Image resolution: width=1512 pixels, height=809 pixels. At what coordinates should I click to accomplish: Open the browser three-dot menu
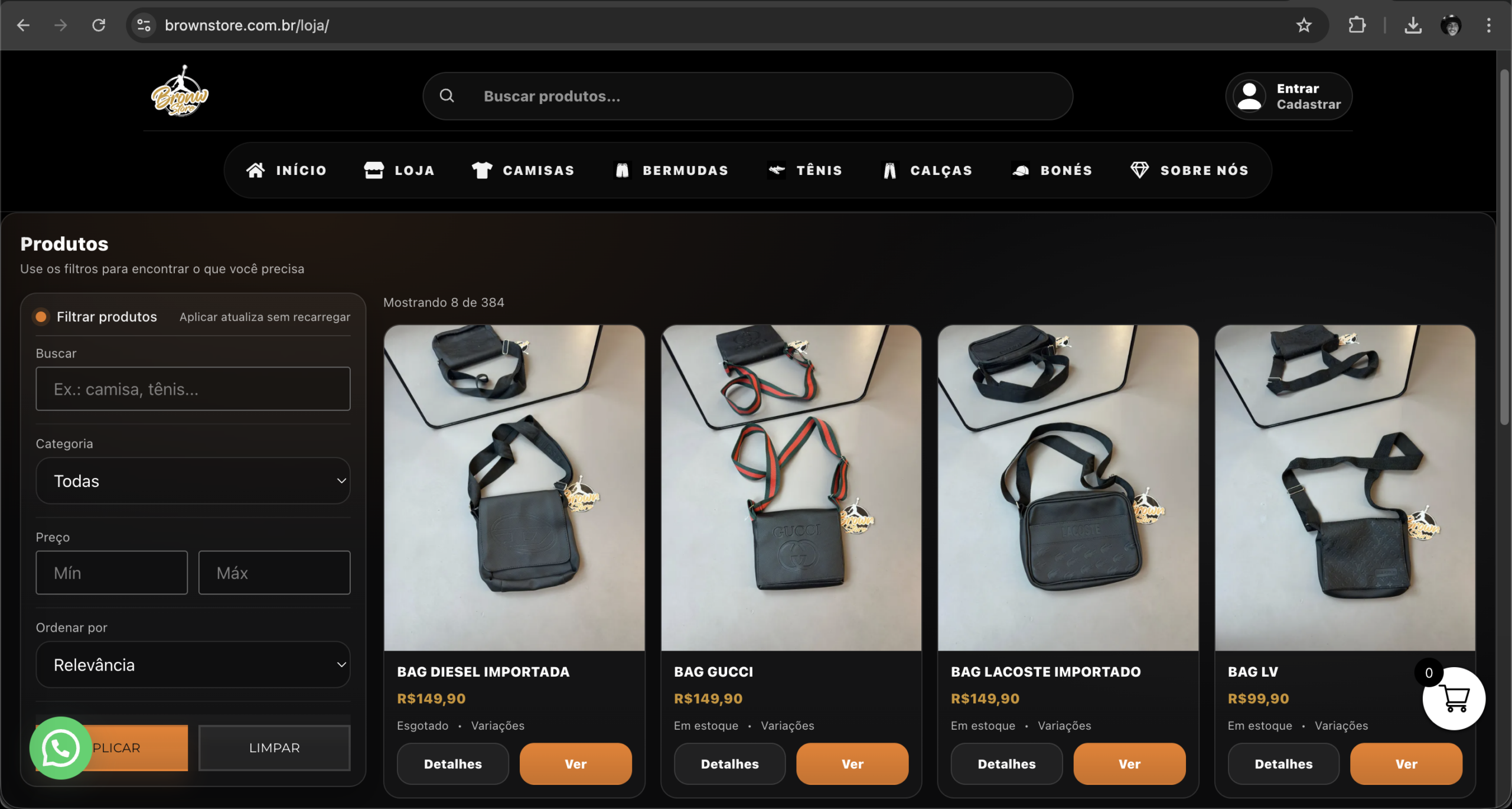pyautogui.click(x=1488, y=25)
